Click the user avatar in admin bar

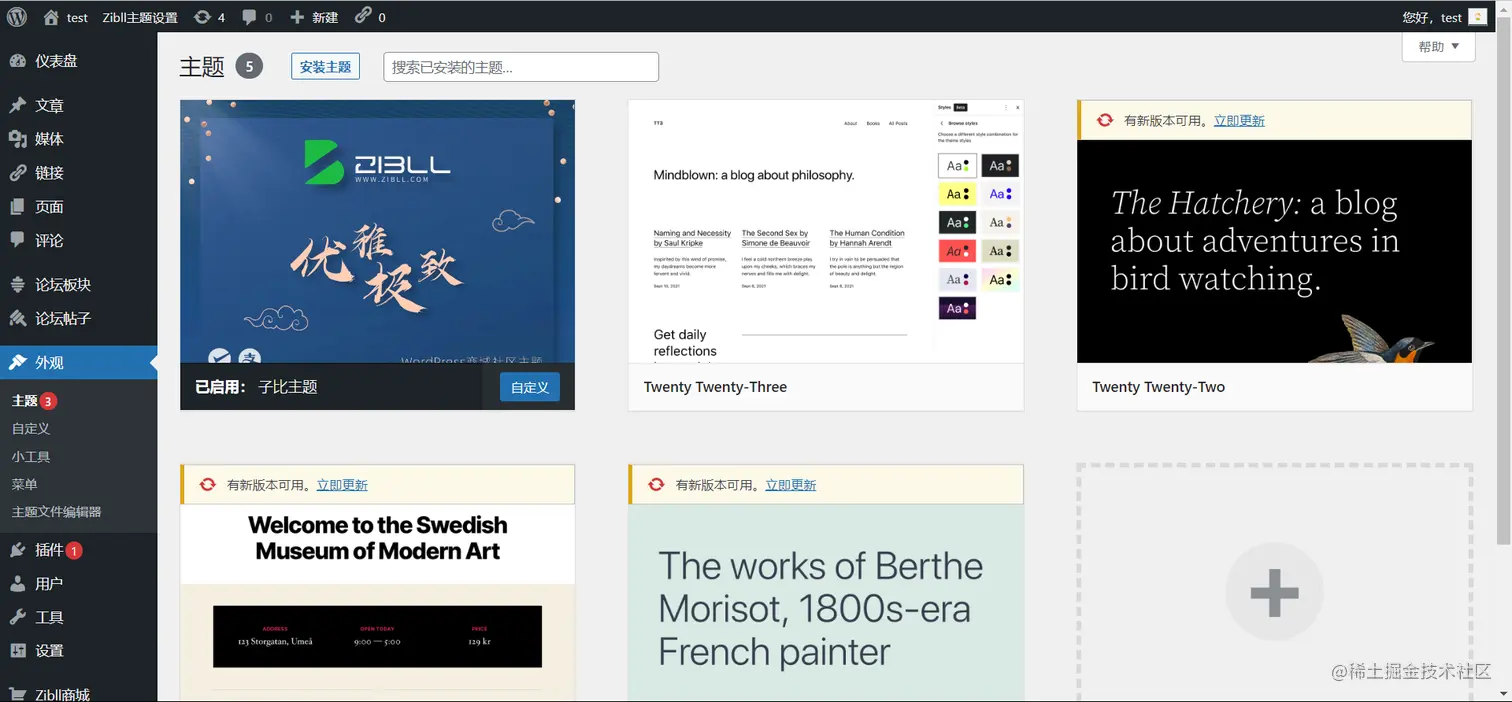pos(1478,17)
